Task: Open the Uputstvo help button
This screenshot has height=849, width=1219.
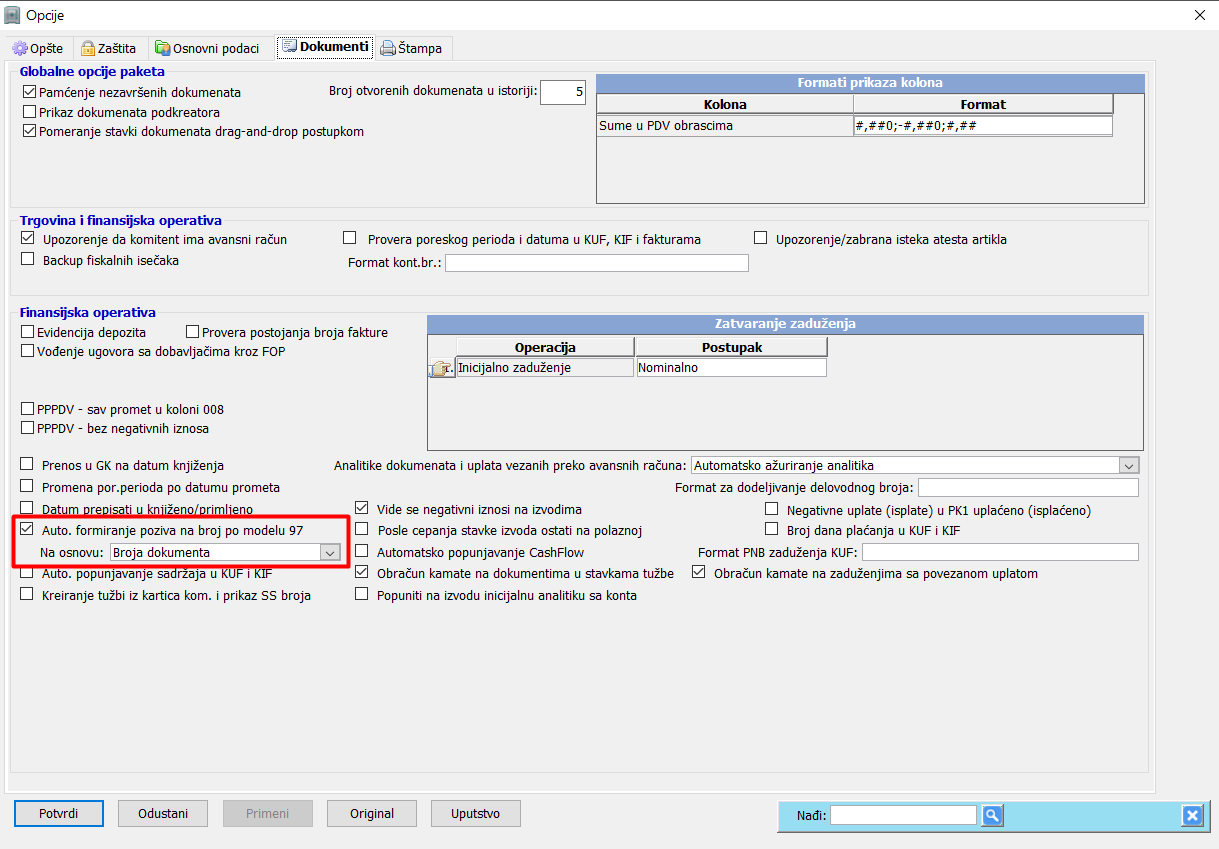Action: coord(476,813)
